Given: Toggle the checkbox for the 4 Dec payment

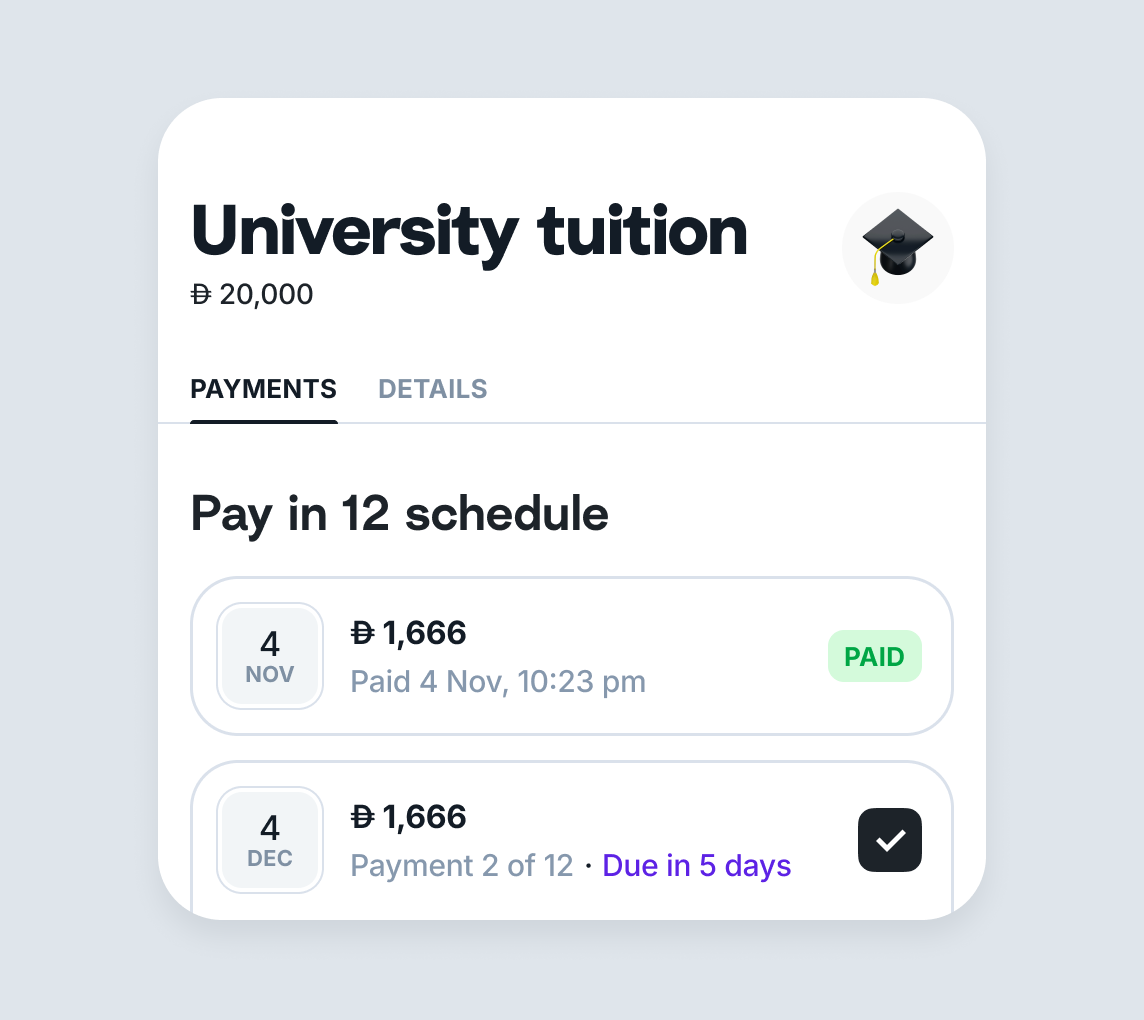Looking at the screenshot, I should [x=889, y=840].
